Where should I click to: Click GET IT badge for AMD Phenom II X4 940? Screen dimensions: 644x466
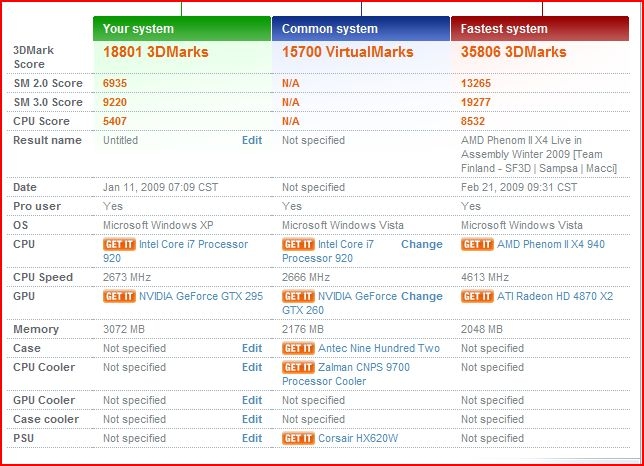tap(477, 244)
